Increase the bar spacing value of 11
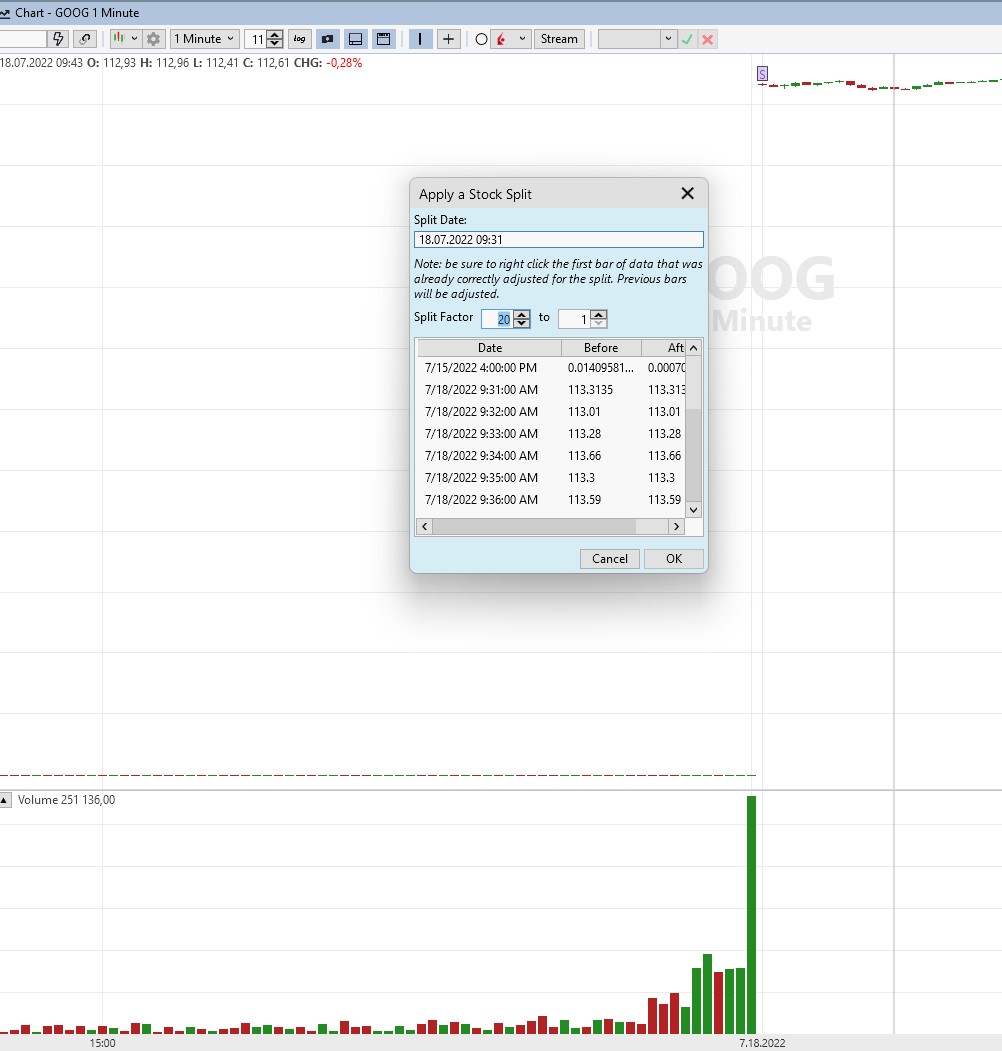Viewport: 1002px width, 1051px height. coord(275,34)
